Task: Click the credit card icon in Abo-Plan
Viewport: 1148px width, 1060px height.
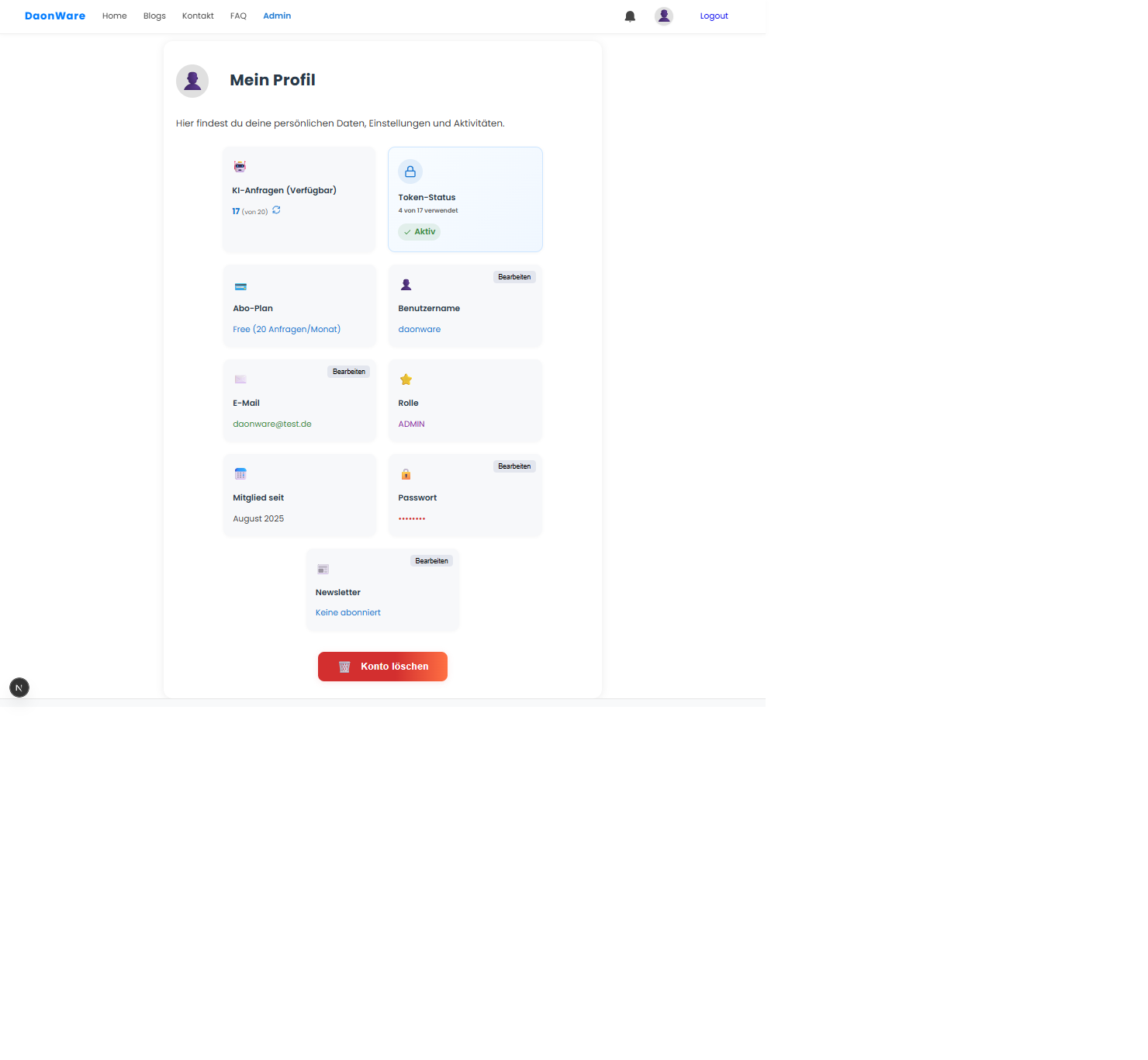Action: click(x=240, y=286)
